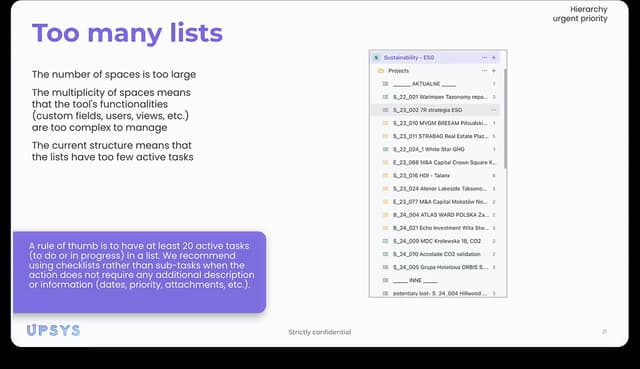This screenshot has height=369, width=640.
Task: Click list icon of S_24_005 Grupa Hotelowa ORBIS
Action: point(385,267)
